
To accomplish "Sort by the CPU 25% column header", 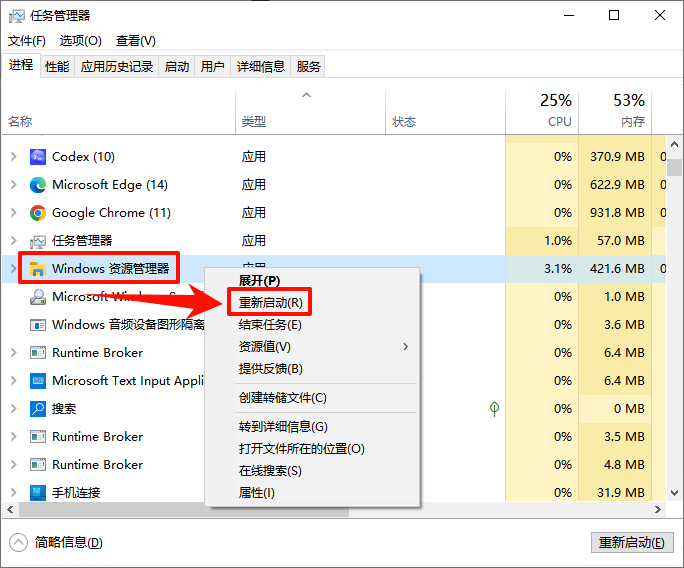I will pos(542,113).
